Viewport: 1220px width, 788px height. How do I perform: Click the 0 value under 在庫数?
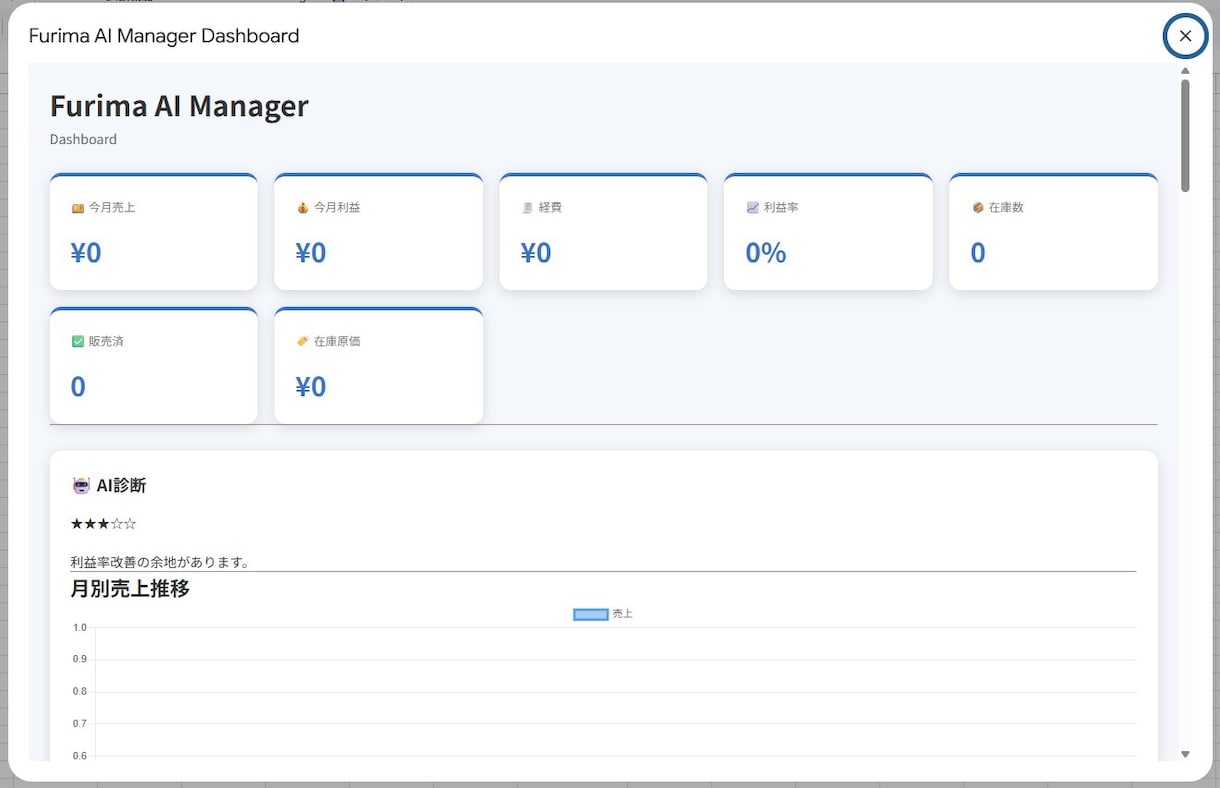[978, 253]
